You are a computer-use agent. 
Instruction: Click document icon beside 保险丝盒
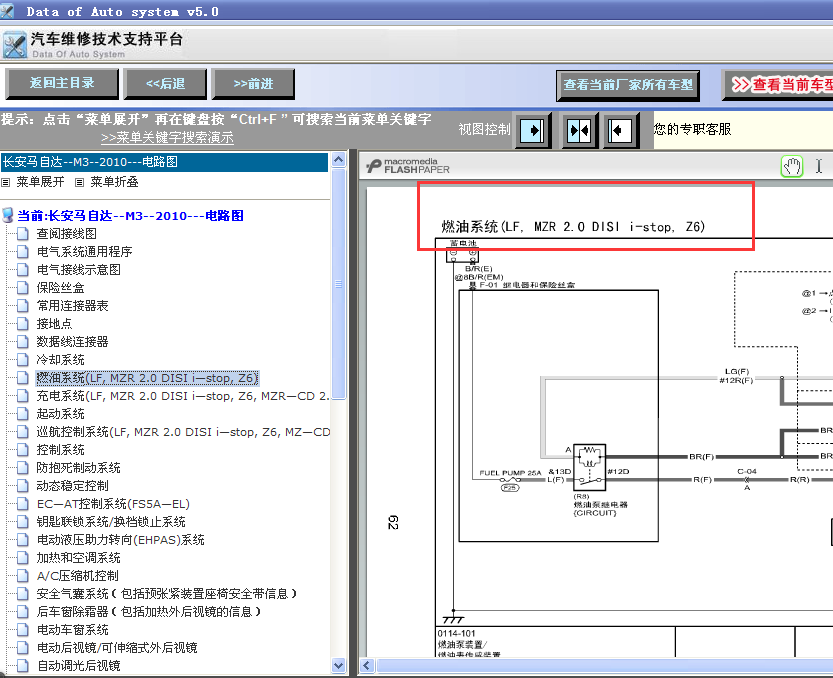point(22,288)
